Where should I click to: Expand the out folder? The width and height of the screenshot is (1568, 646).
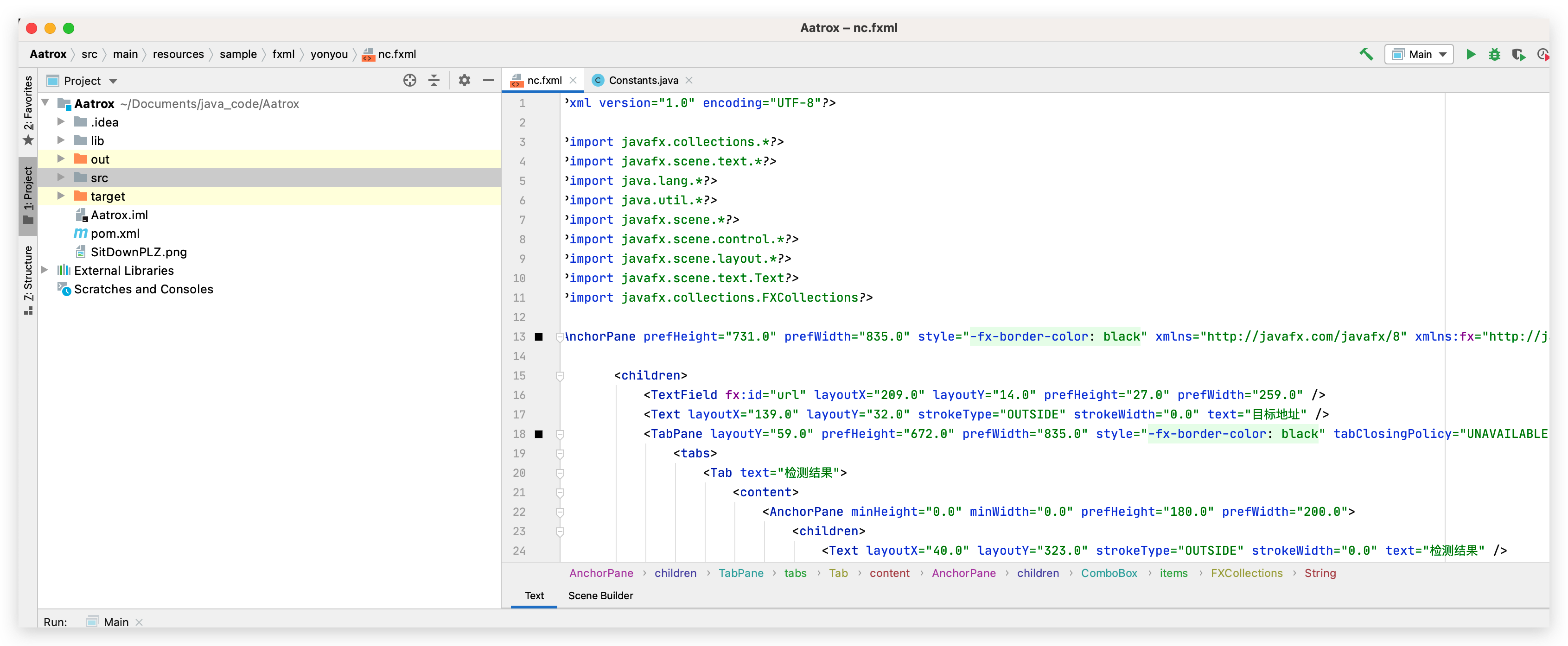click(x=61, y=159)
